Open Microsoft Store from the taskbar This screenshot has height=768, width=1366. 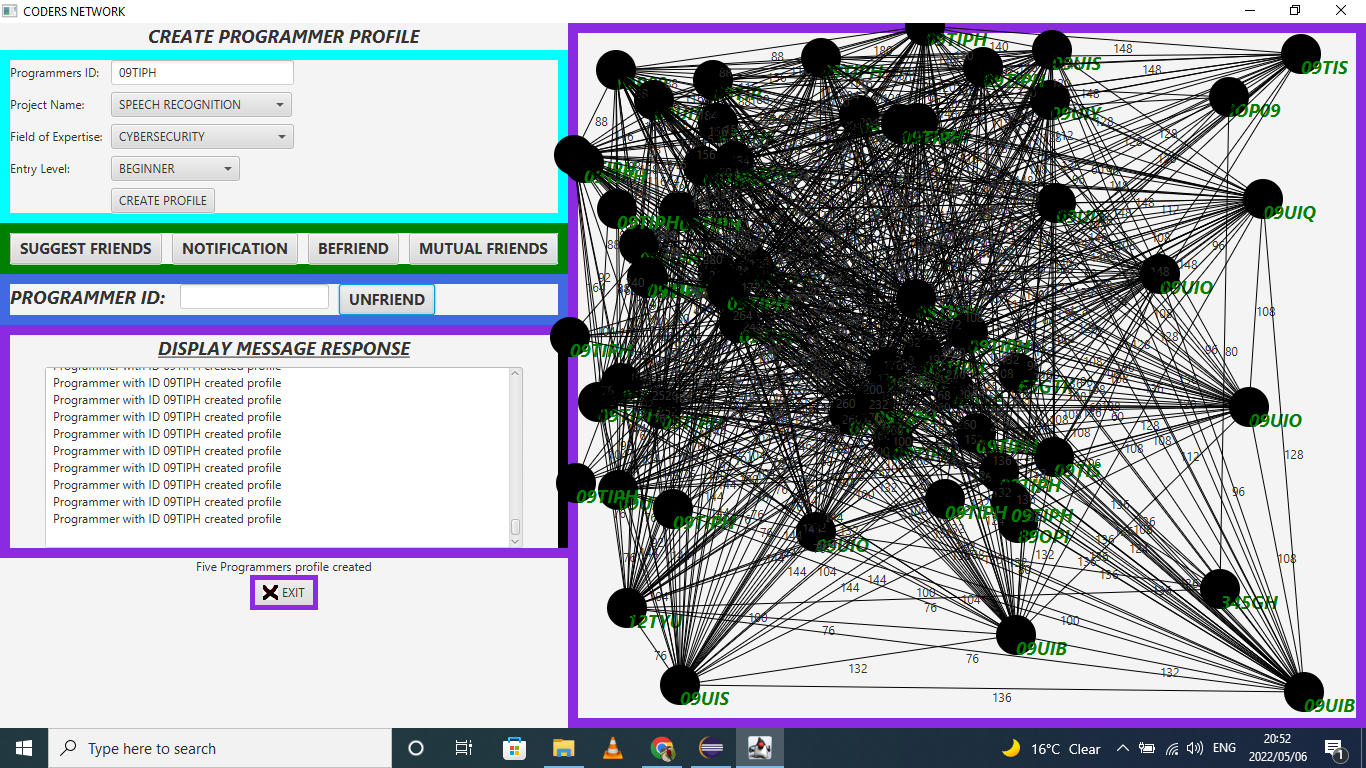coord(514,747)
